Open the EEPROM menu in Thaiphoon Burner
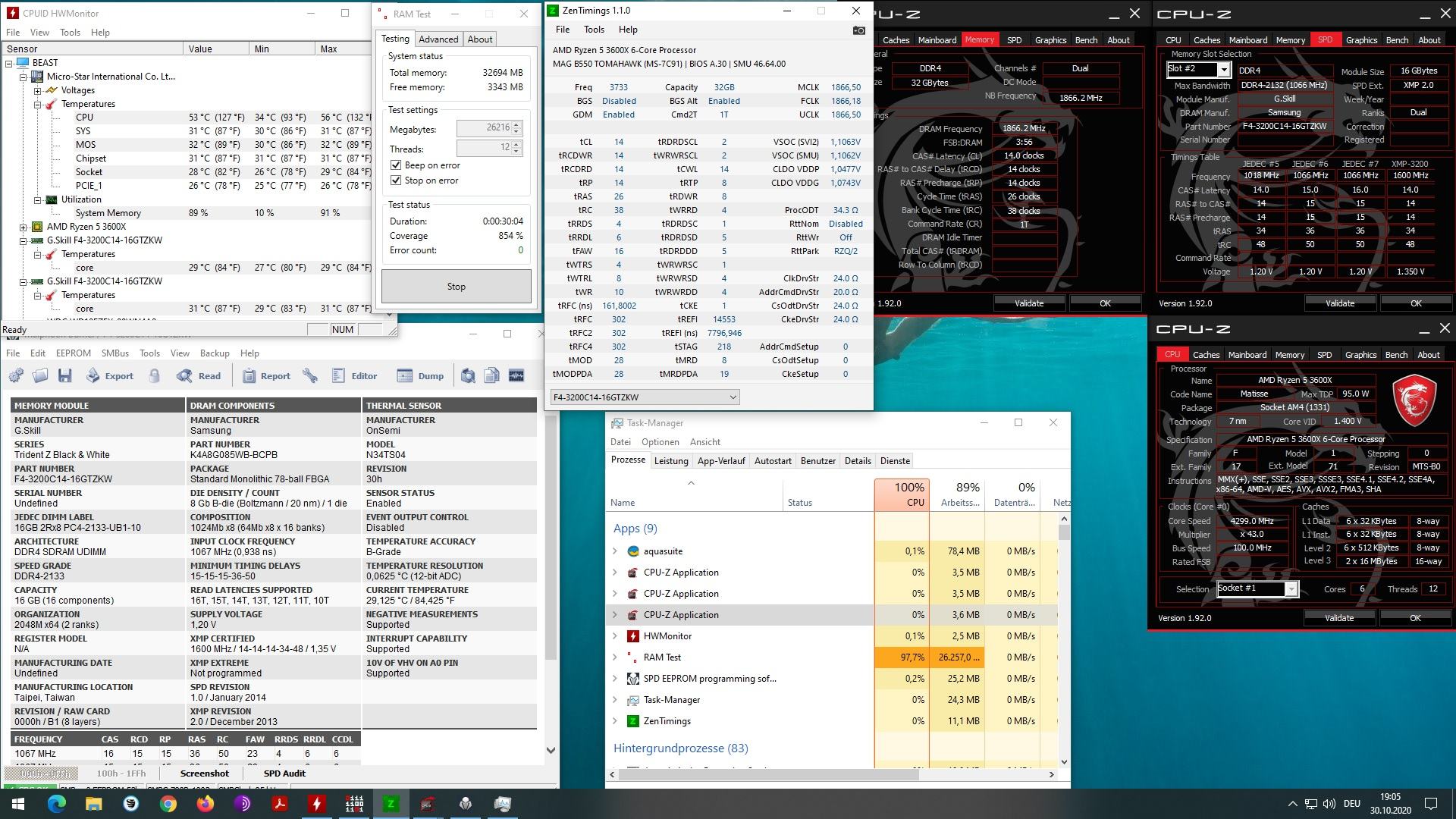1456x819 pixels. click(74, 353)
